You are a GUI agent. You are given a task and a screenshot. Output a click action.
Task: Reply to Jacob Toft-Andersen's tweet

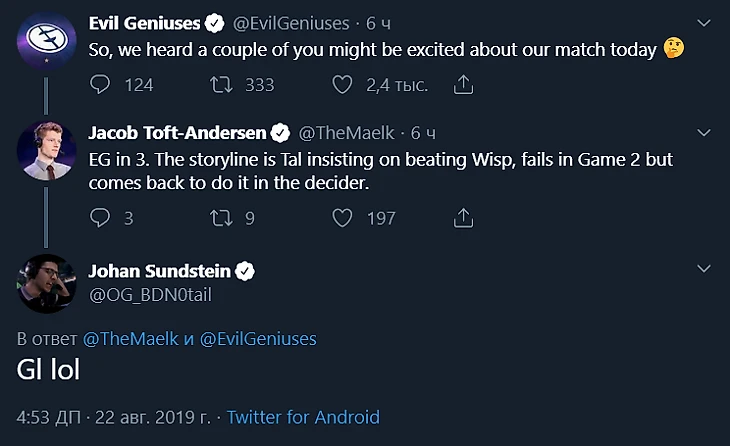point(100,217)
